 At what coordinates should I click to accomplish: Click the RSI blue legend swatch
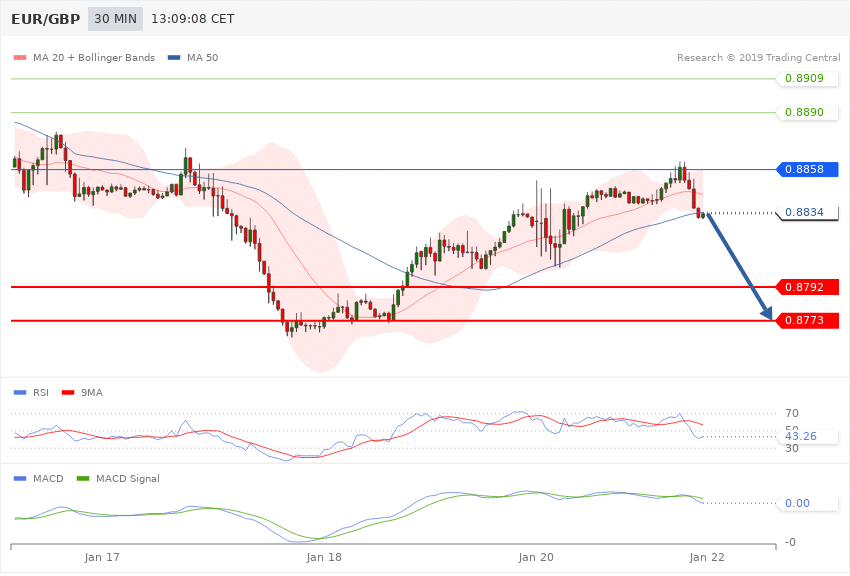pyautogui.click(x=20, y=393)
